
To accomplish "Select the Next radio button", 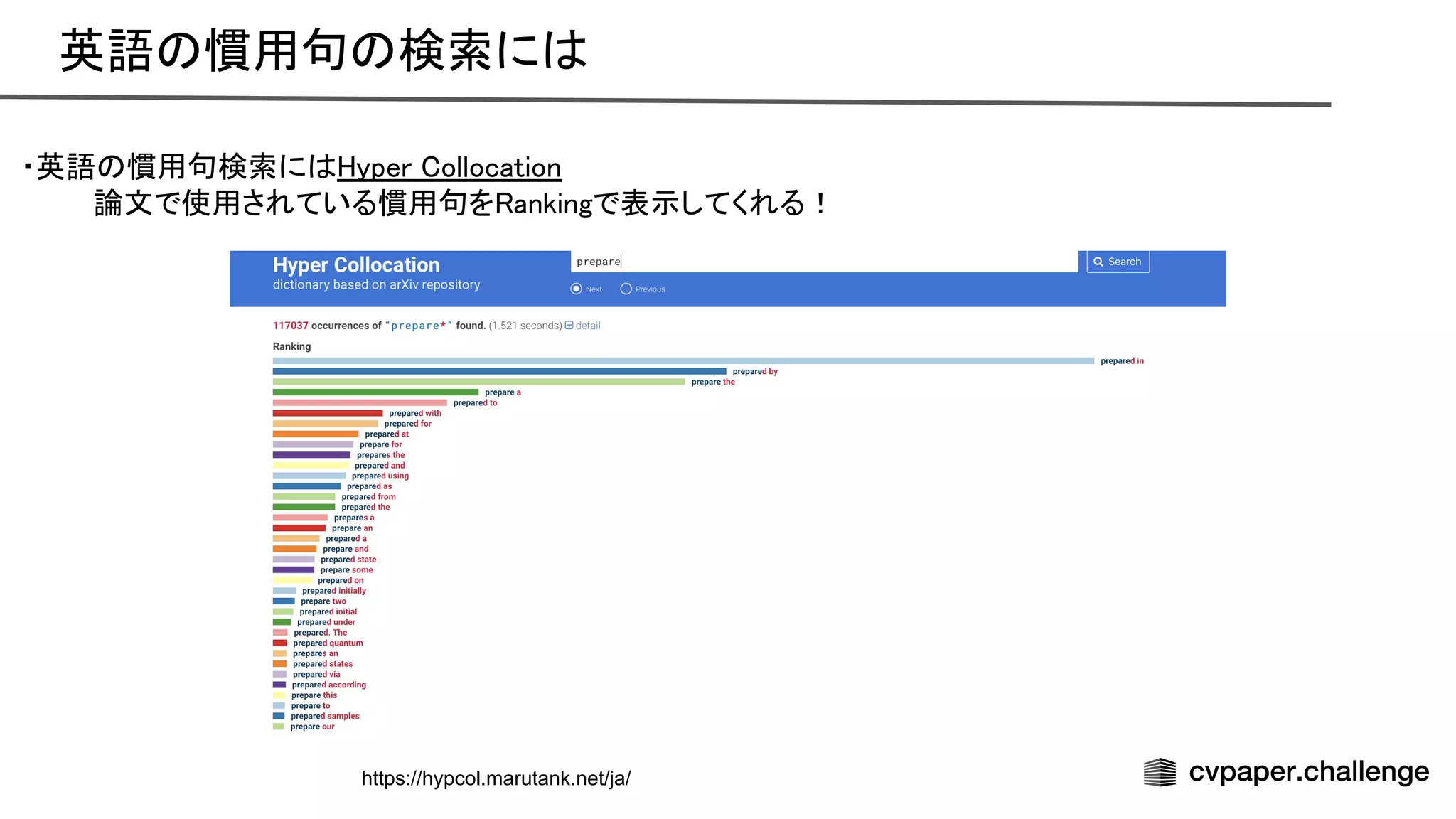I will [576, 289].
